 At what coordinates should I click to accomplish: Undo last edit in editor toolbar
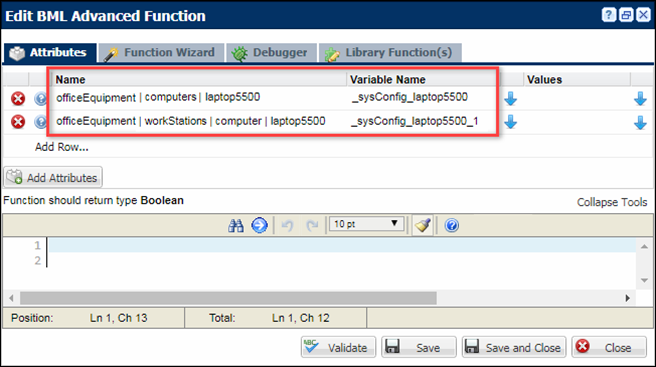point(287,226)
